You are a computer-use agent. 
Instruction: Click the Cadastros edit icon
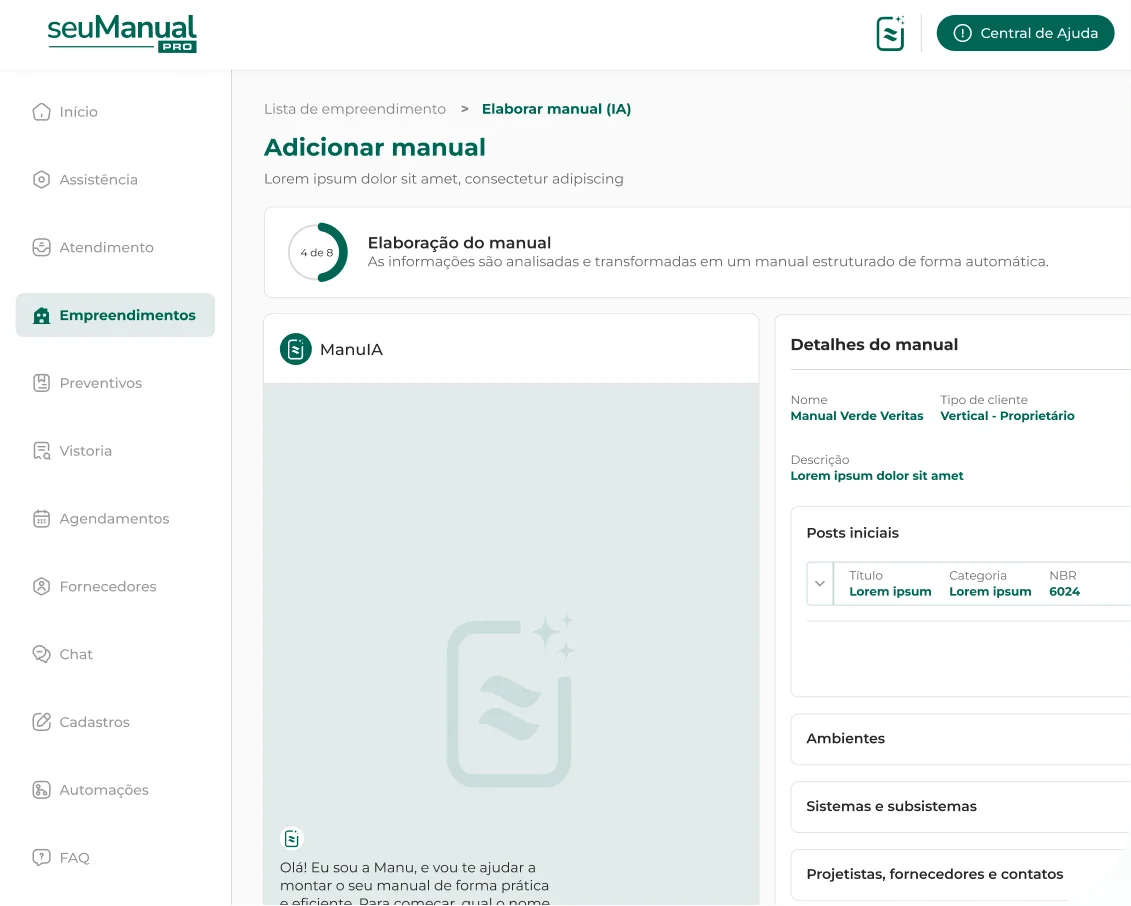(x=42, y=722)
